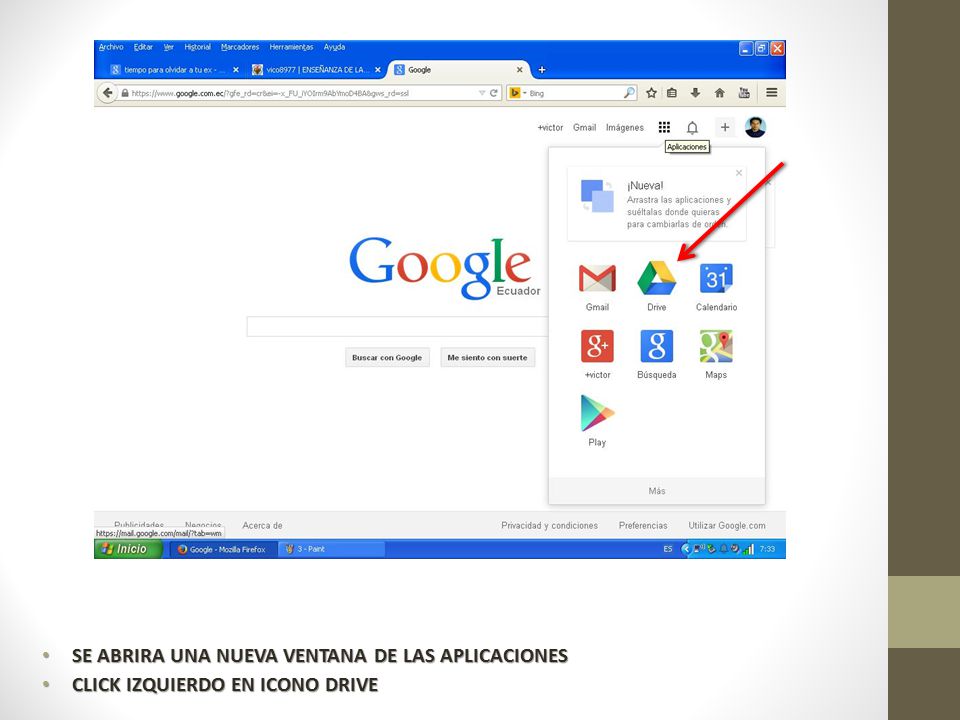
Task: Open the Archivo menu
Action: [111, 47]
